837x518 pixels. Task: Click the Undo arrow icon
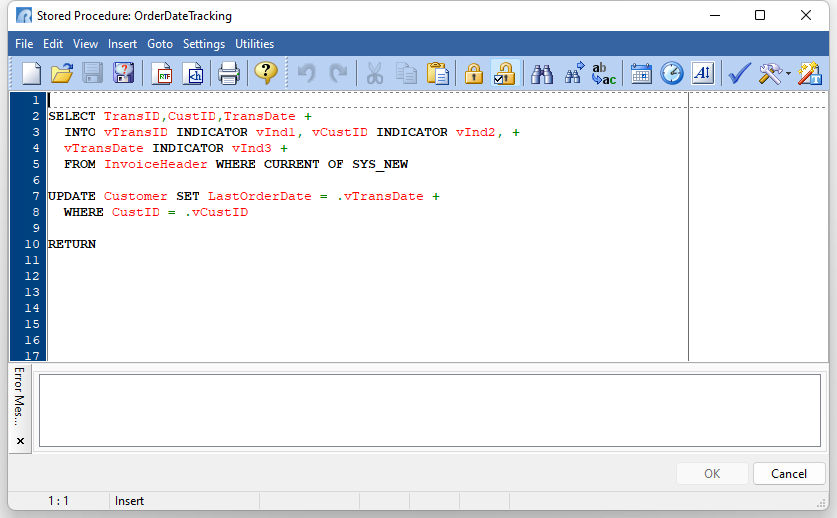pos(306,74)
